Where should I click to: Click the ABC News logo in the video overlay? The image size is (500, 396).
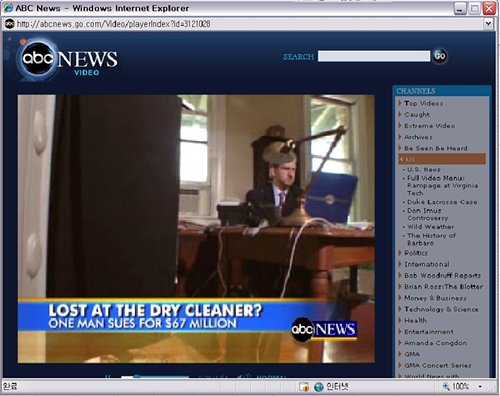(324, 329)
